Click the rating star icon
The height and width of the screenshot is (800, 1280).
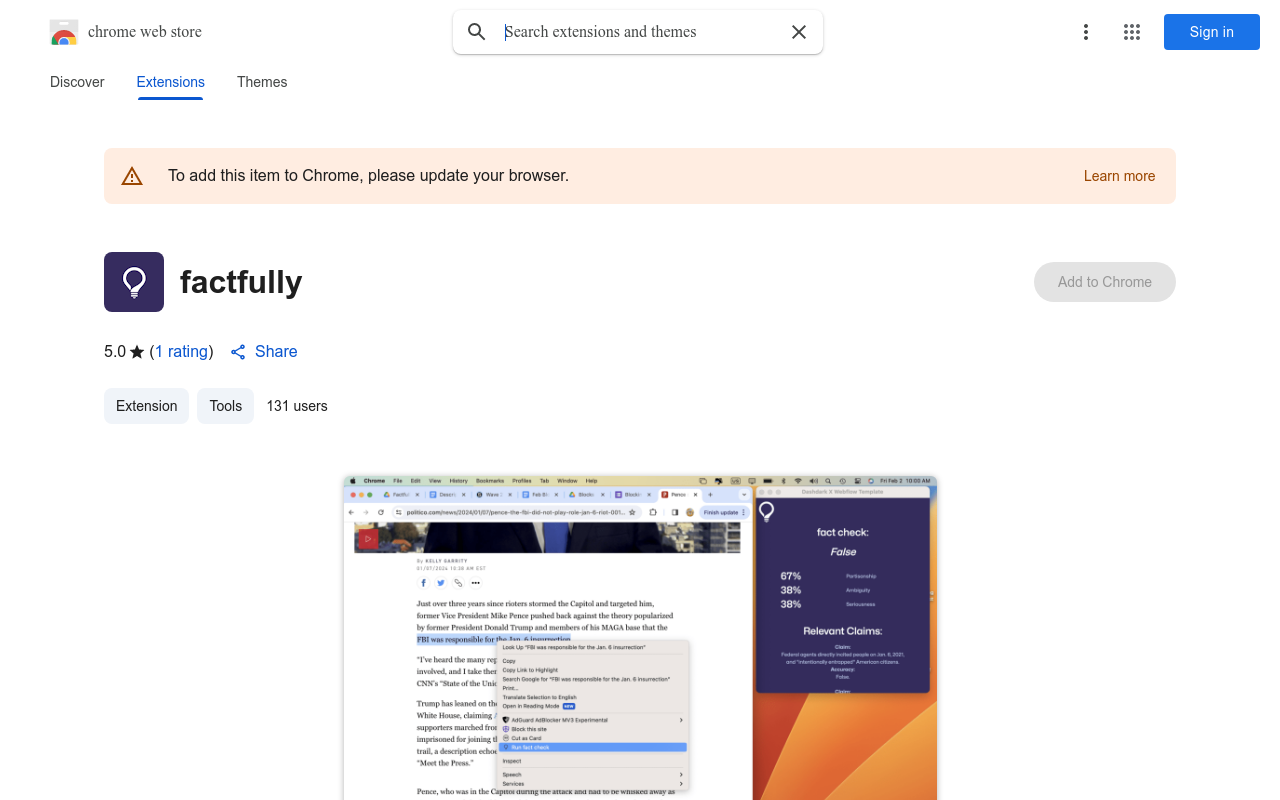(x=137, y=352)
